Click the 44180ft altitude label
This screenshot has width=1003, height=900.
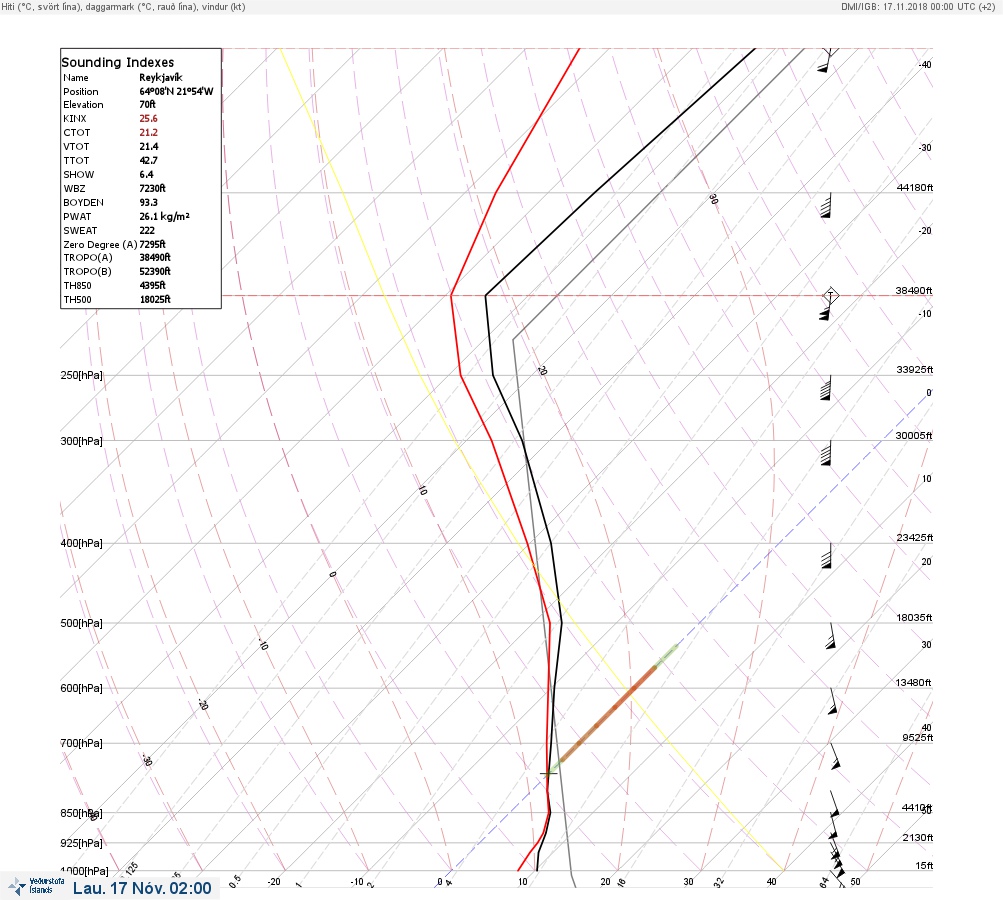click(x=915, y=187)
